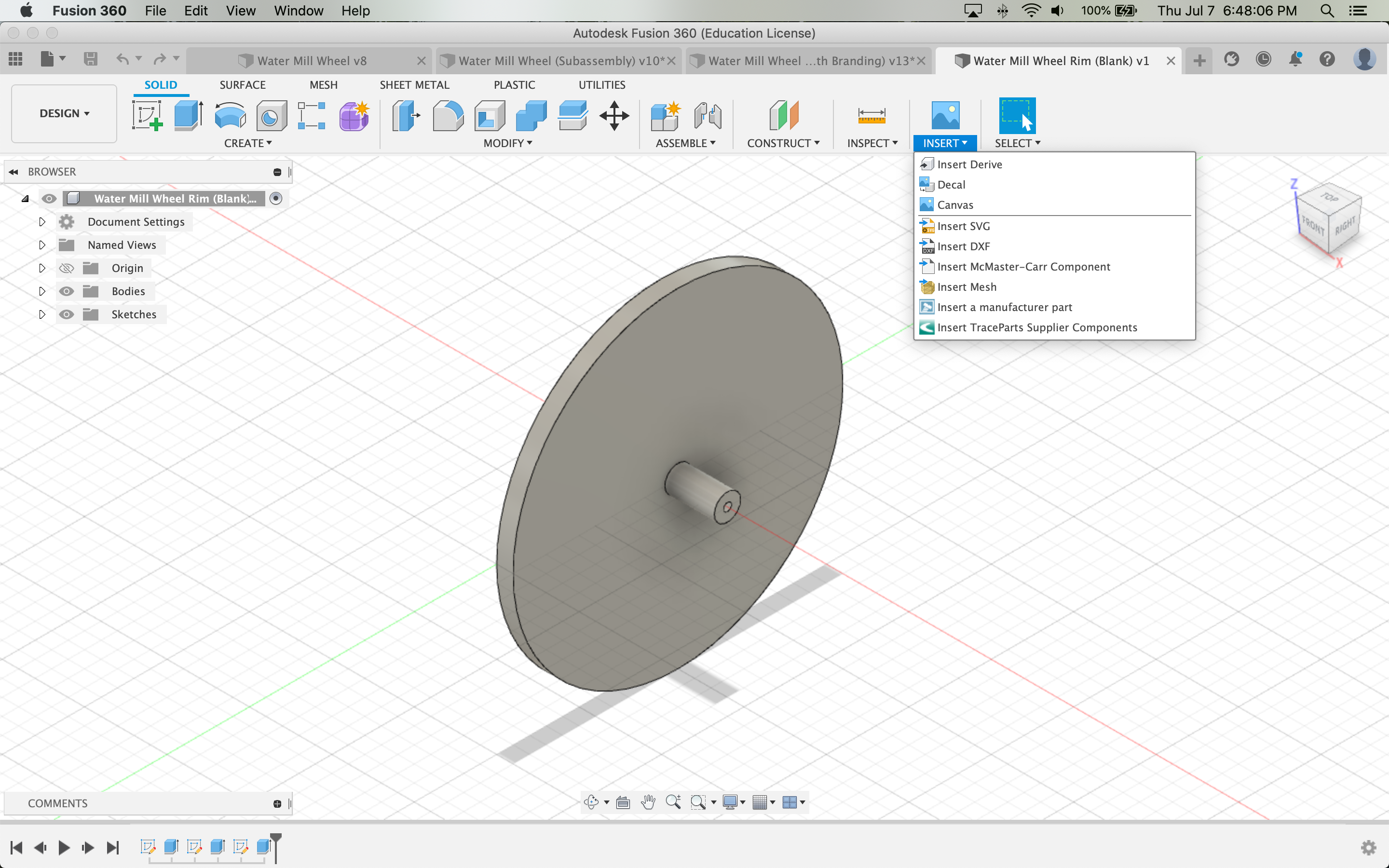
Task: Choose Decal from Insert menu
Action: coord(1054,185)
